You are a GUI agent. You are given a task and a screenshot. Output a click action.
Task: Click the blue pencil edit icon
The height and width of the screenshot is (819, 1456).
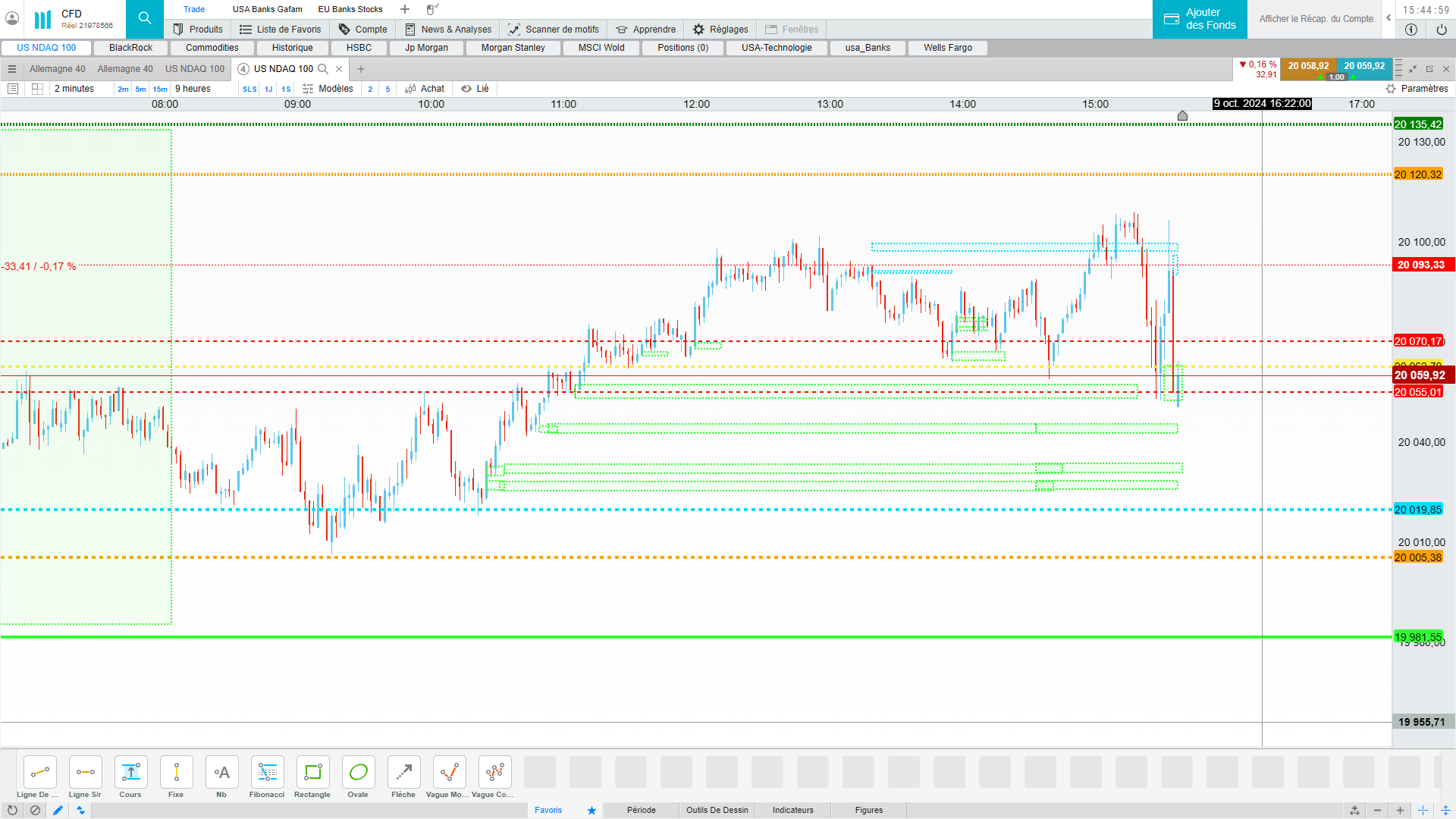(x=58, y=810)
